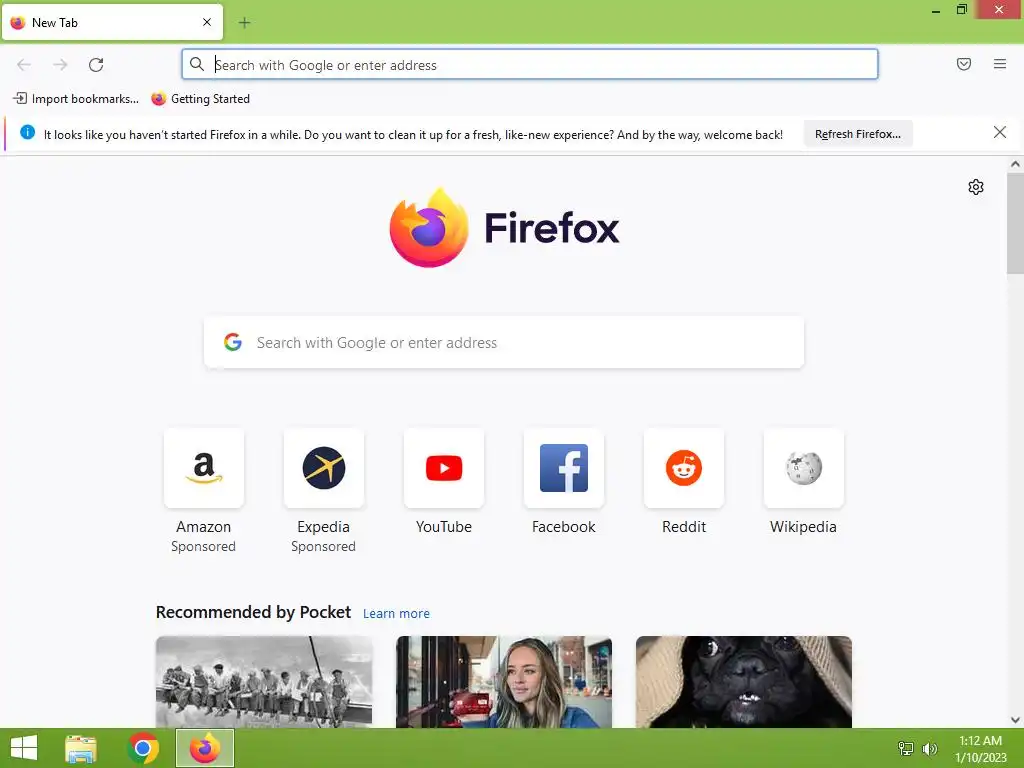This screenshot has width=1024, height=768.
Task: Go forward using the forward arrow
Action: 60,65
